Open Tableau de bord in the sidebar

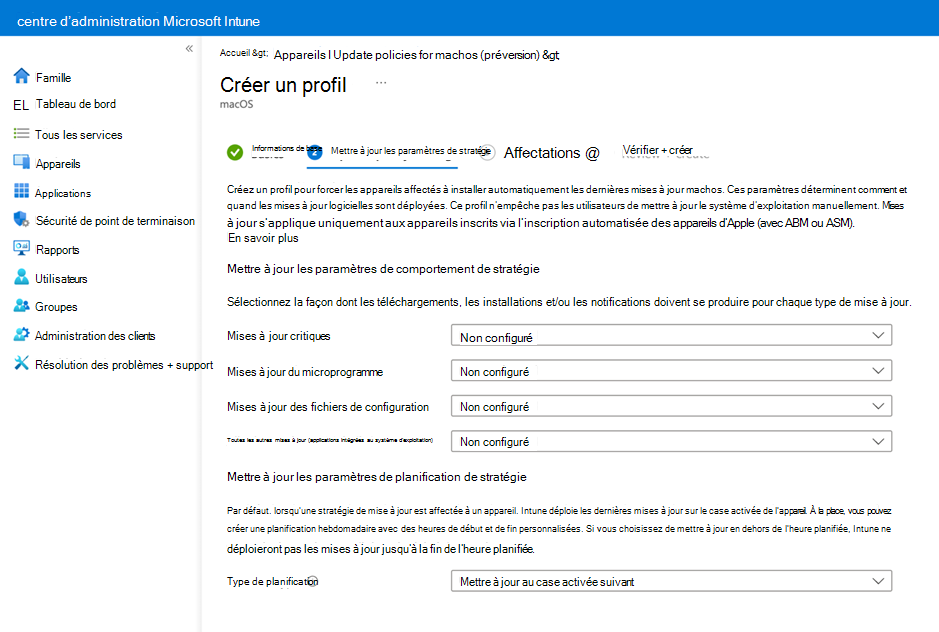(x=76, y=104)
